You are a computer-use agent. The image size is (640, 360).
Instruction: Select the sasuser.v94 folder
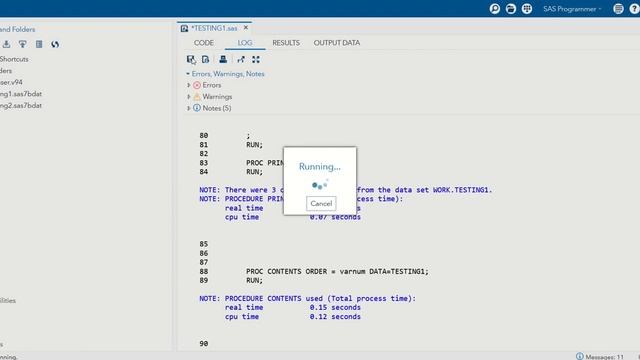(11, 82)
